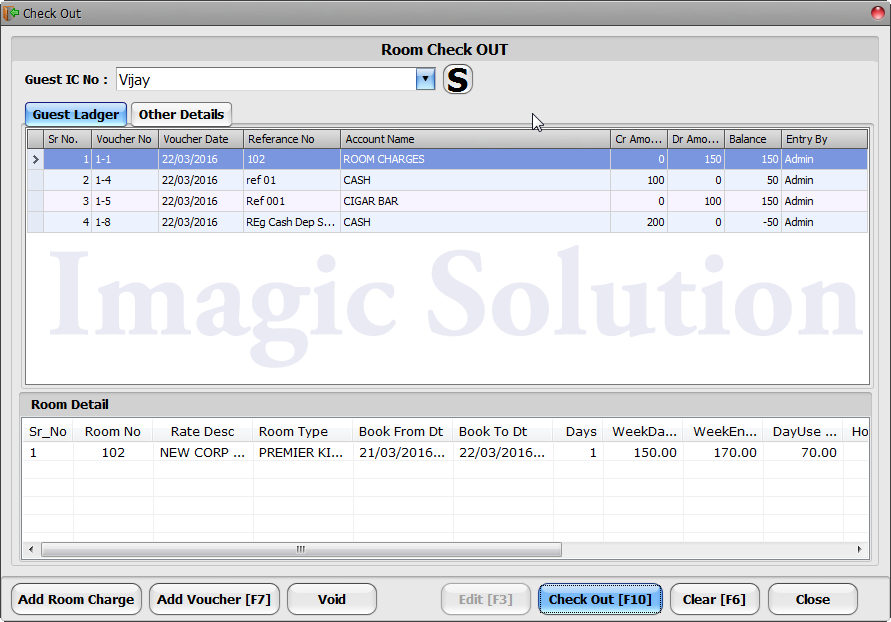The width and height of the screenshot is (891, 622).
Task: Click the scroll left arrow in Room Detail
Action: [31, 549]
